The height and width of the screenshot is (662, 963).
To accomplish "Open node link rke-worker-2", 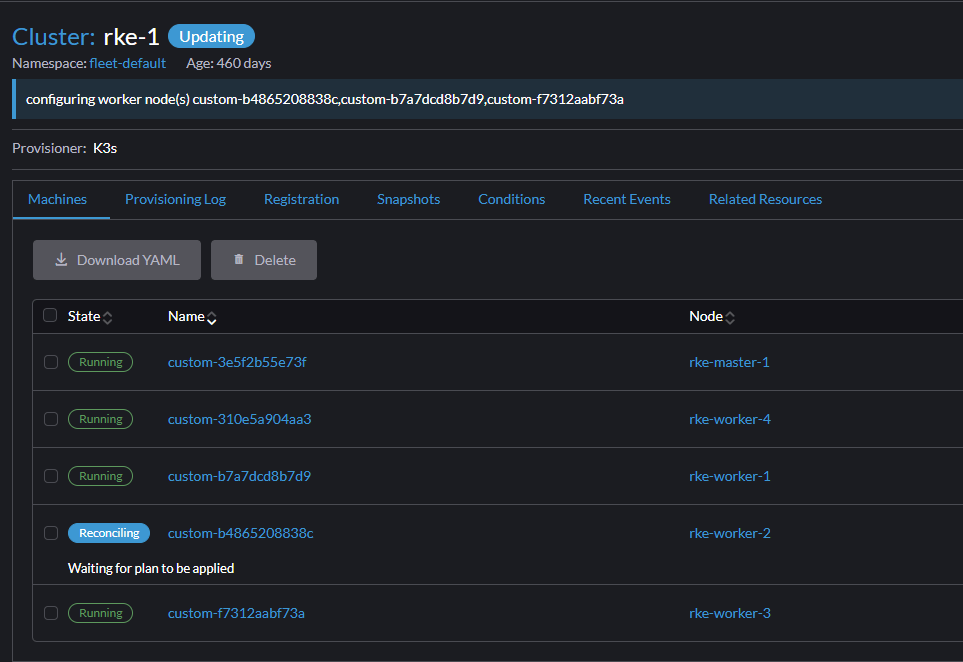I will pos(729,533).
